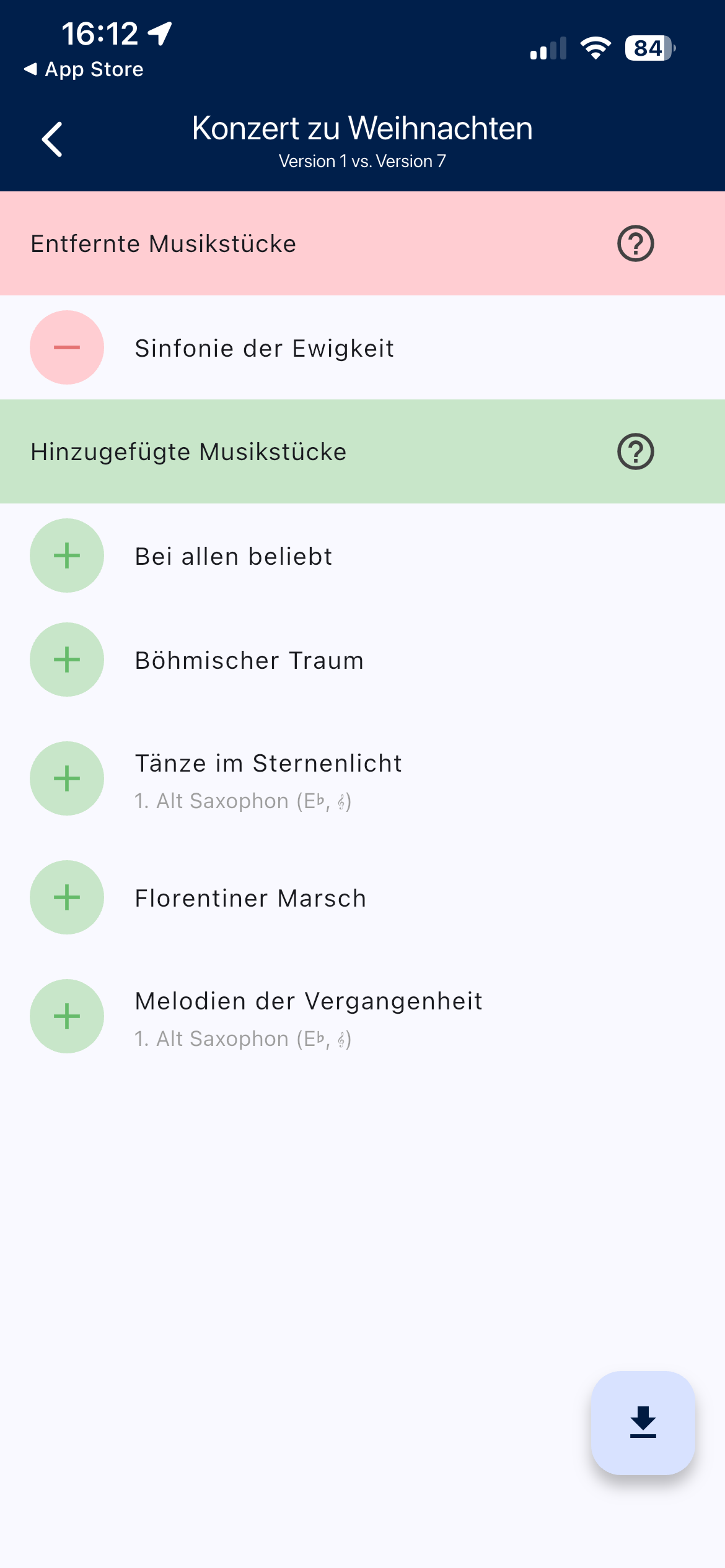Tap green plus icon for Böhmischer Traum
The width and height of the screenshot is (725, 1568).
click(67, 660)
